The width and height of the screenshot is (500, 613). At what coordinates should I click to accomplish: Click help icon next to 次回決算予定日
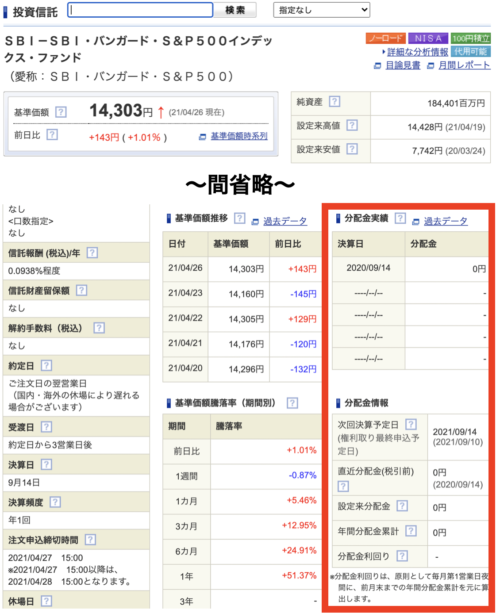point(410,424)
